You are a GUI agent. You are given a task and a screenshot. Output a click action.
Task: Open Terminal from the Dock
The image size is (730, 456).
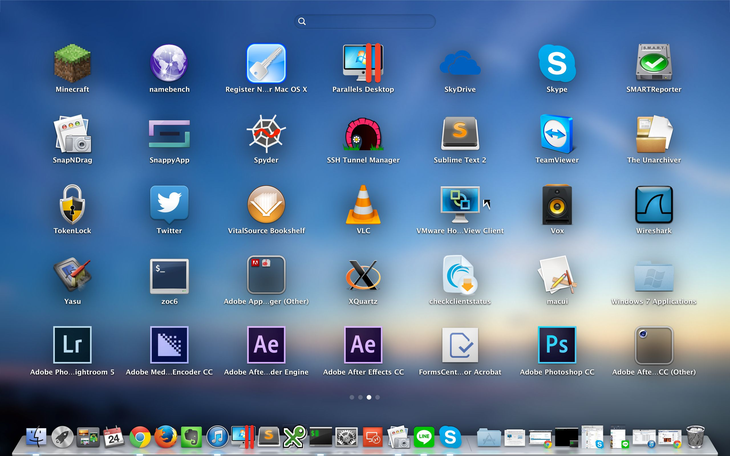[x=321, y=437]
